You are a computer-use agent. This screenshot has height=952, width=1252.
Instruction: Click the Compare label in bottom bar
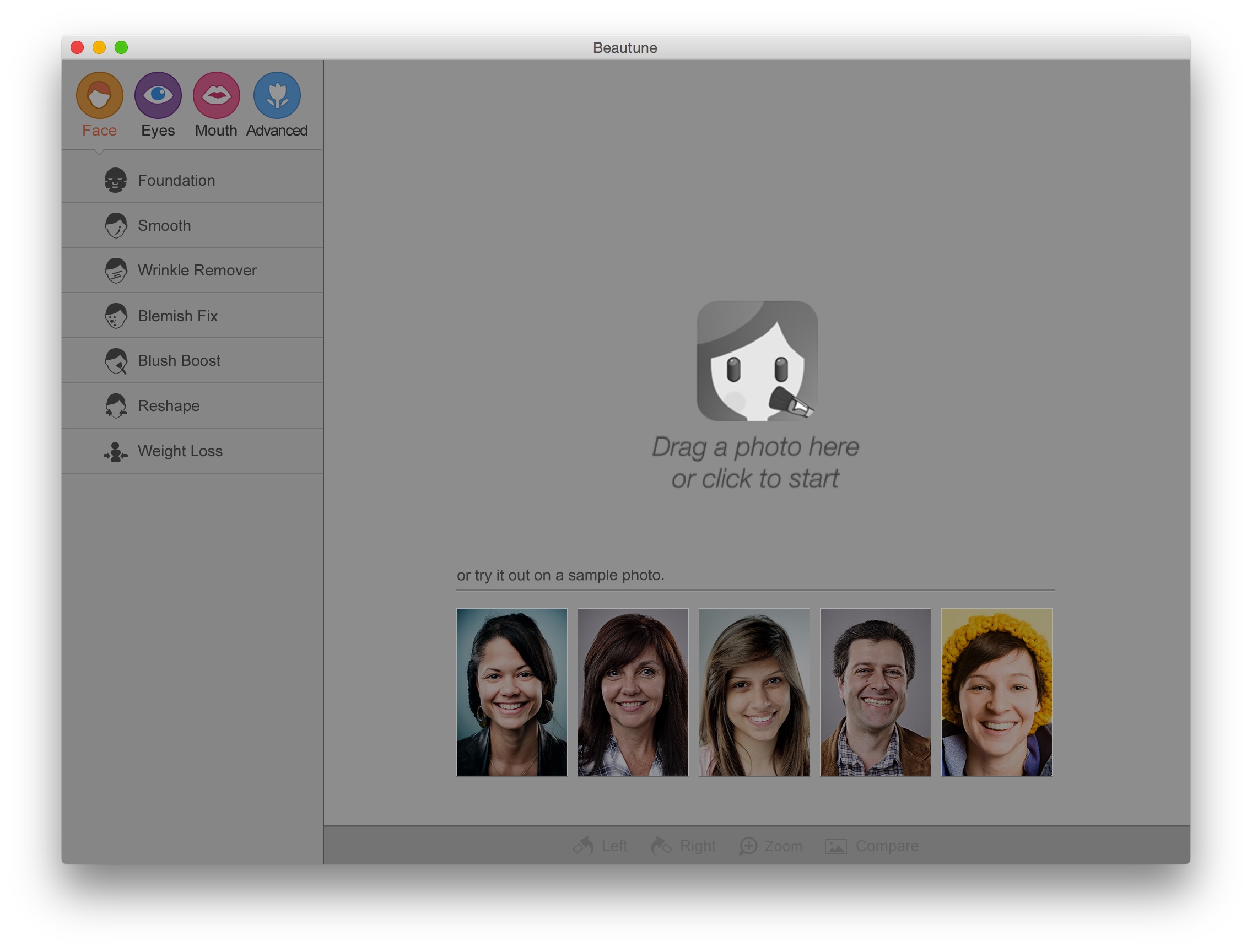pos(887,846)
